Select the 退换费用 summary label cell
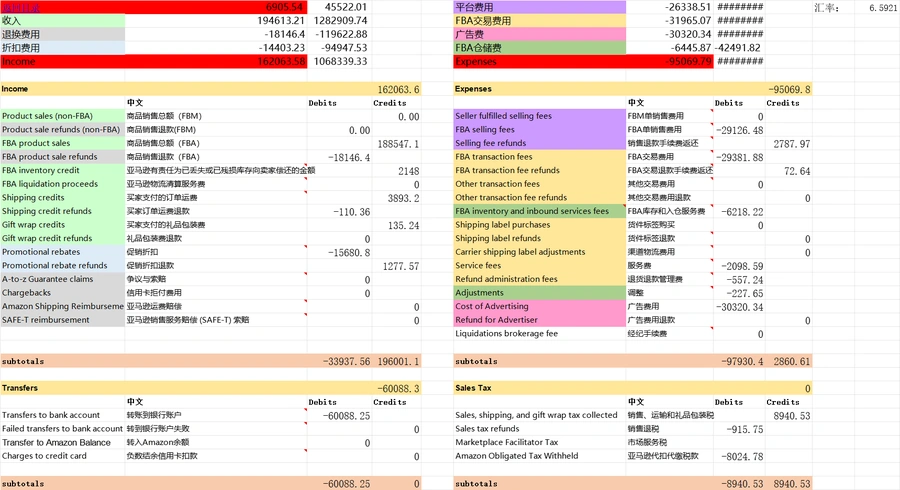This screenshot has width=900, height=490. [x=63, y=34]
